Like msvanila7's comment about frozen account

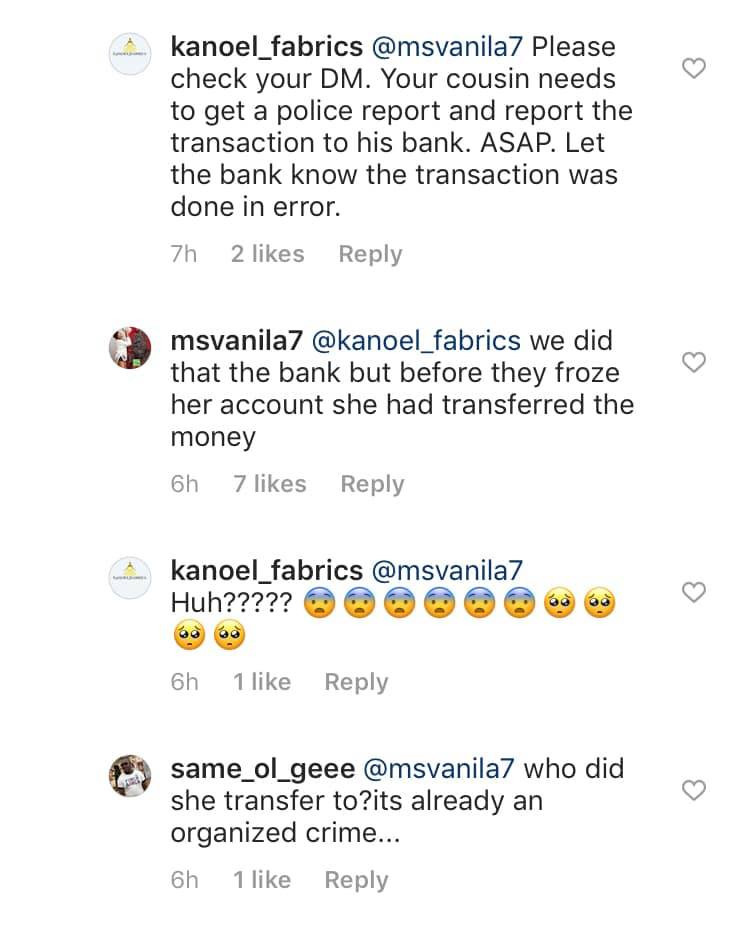coord(693,362)
